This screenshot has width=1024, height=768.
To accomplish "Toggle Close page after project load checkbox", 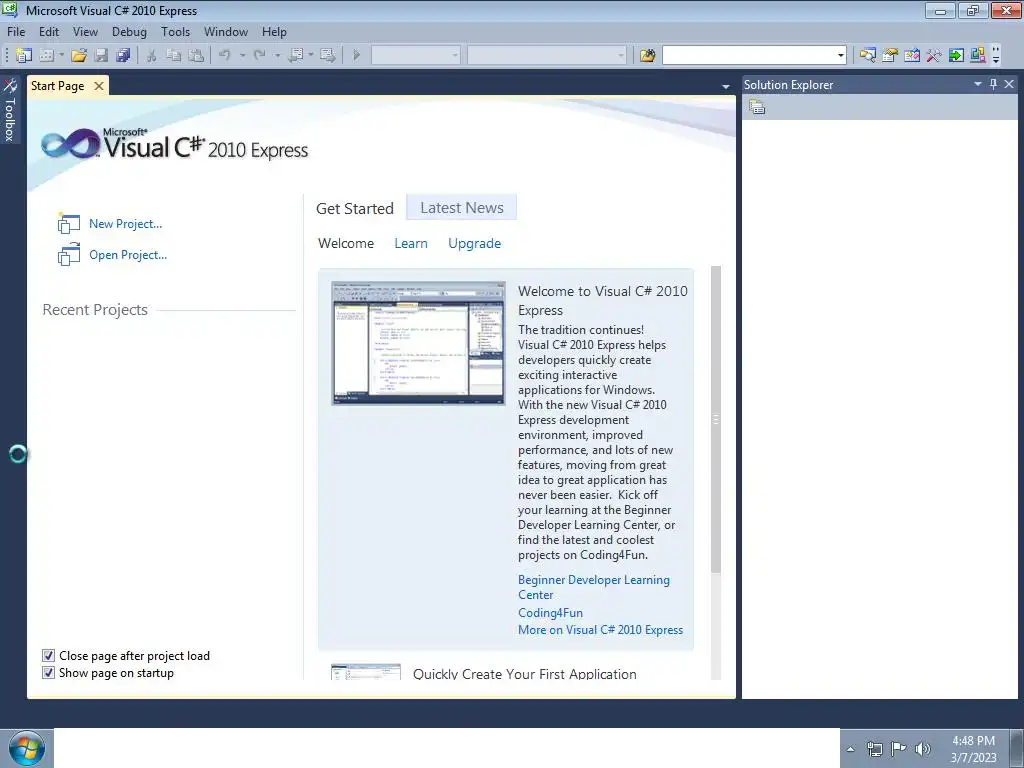I will pos(48,656).
